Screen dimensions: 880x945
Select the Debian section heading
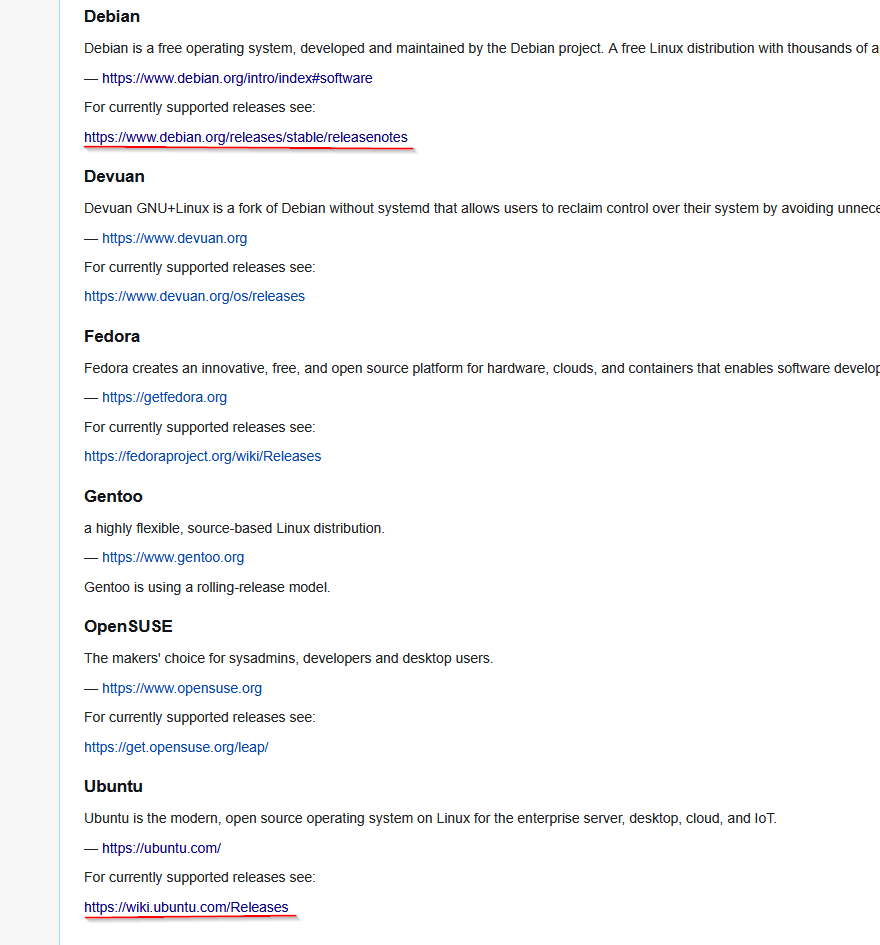112,16
